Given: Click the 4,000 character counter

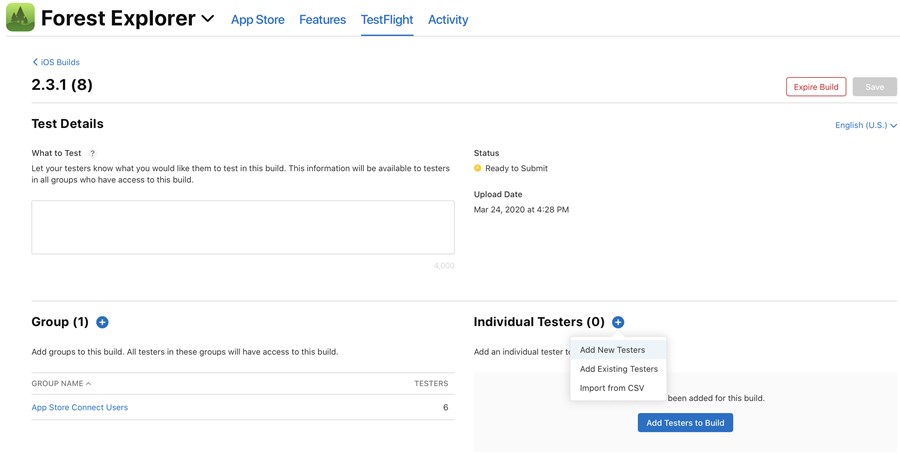Looking at the screenshot, I should [x=444, y=266].
